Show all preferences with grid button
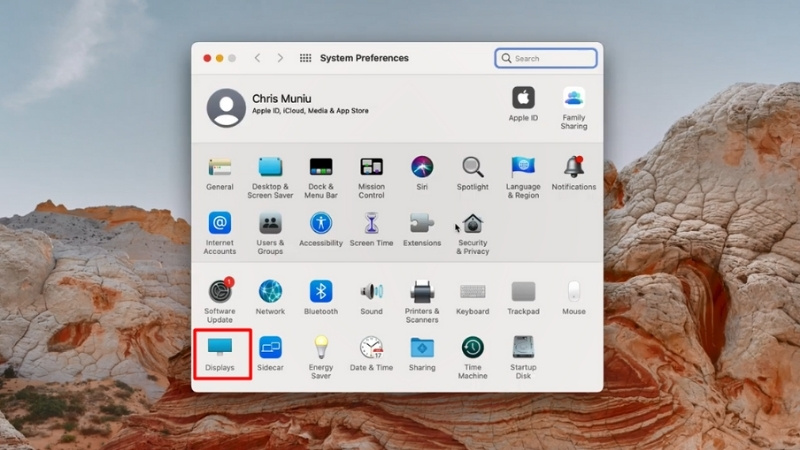 pyautogui.click(x=305, y=58)
